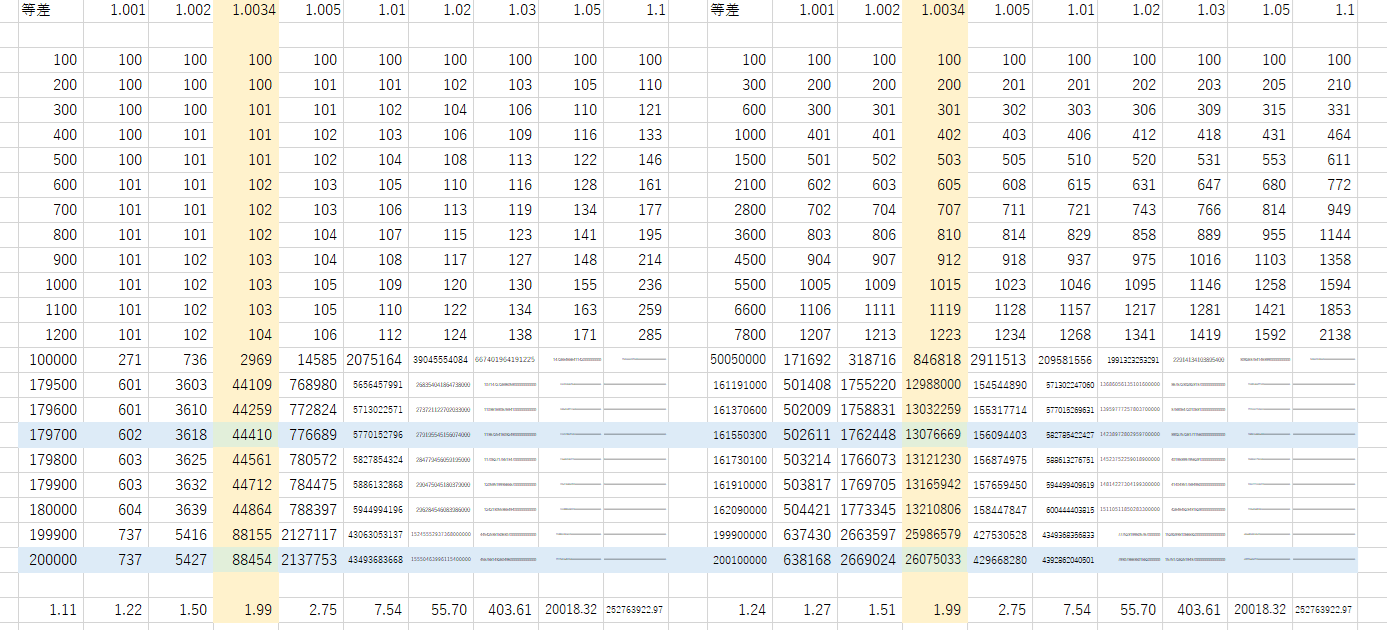1387x630 pixels.
Task: Click the 200100000 row label
Action: point(740,560)
